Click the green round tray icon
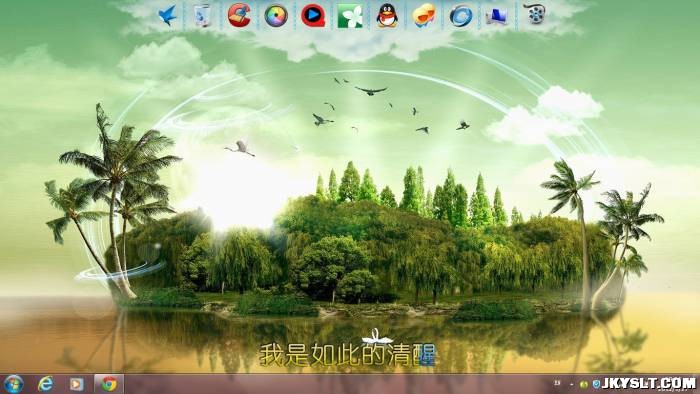Image resolution: width=700 pixels, height=394 pixels. tap(583, 384)
